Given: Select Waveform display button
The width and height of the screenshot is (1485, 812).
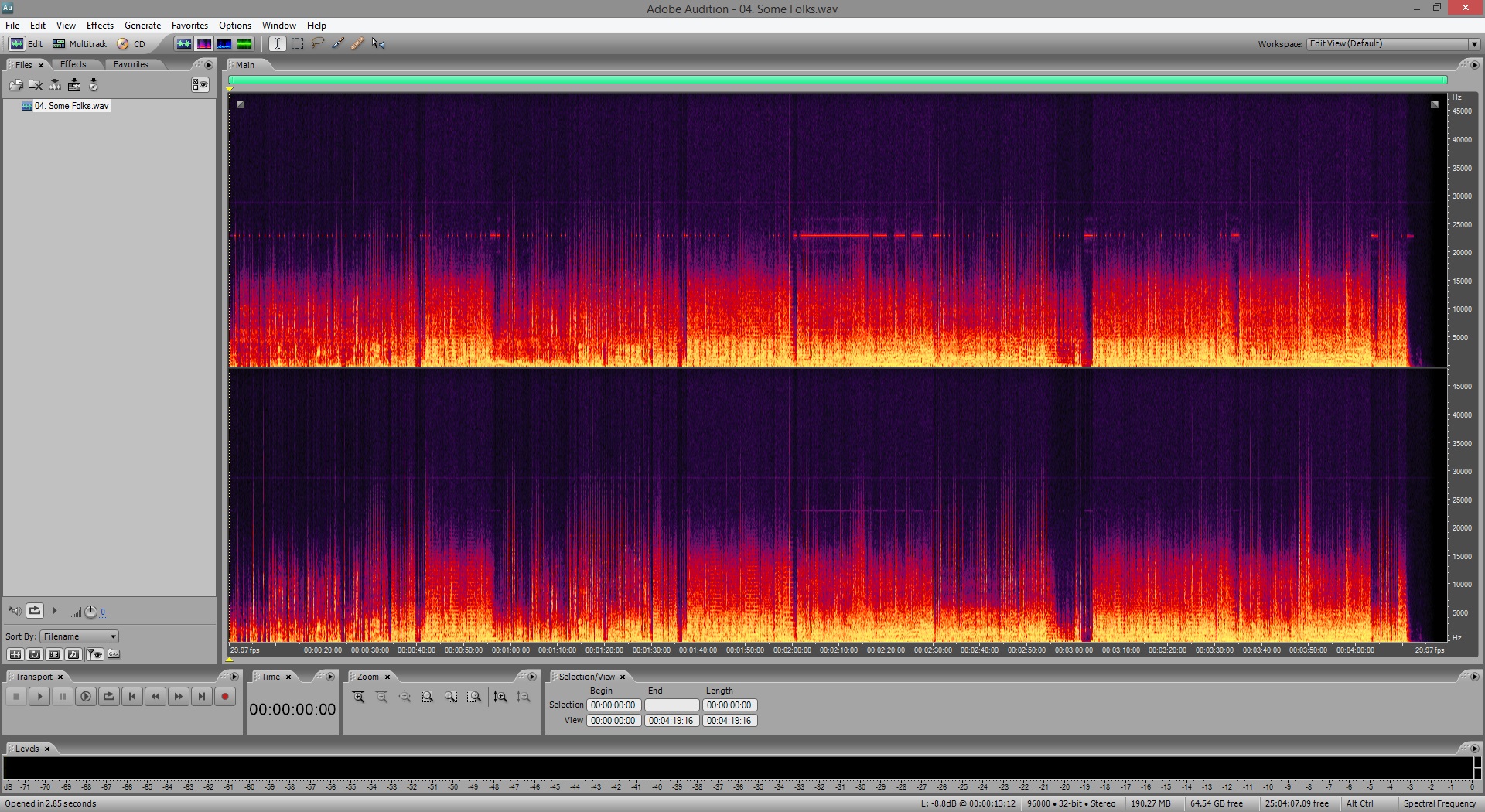Looking at the screenshot, I should [184, 44].
